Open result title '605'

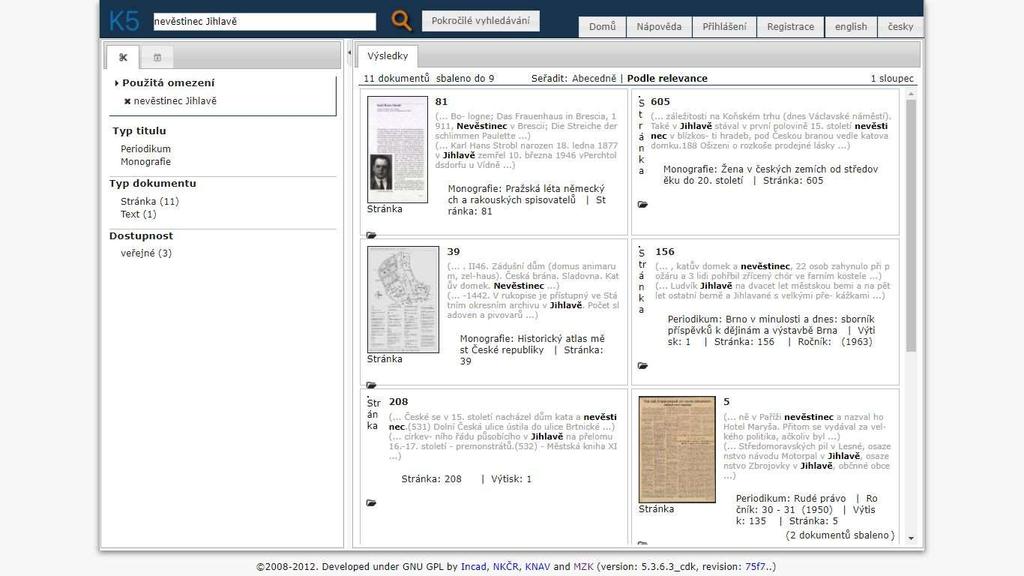[x=660, y=102]
